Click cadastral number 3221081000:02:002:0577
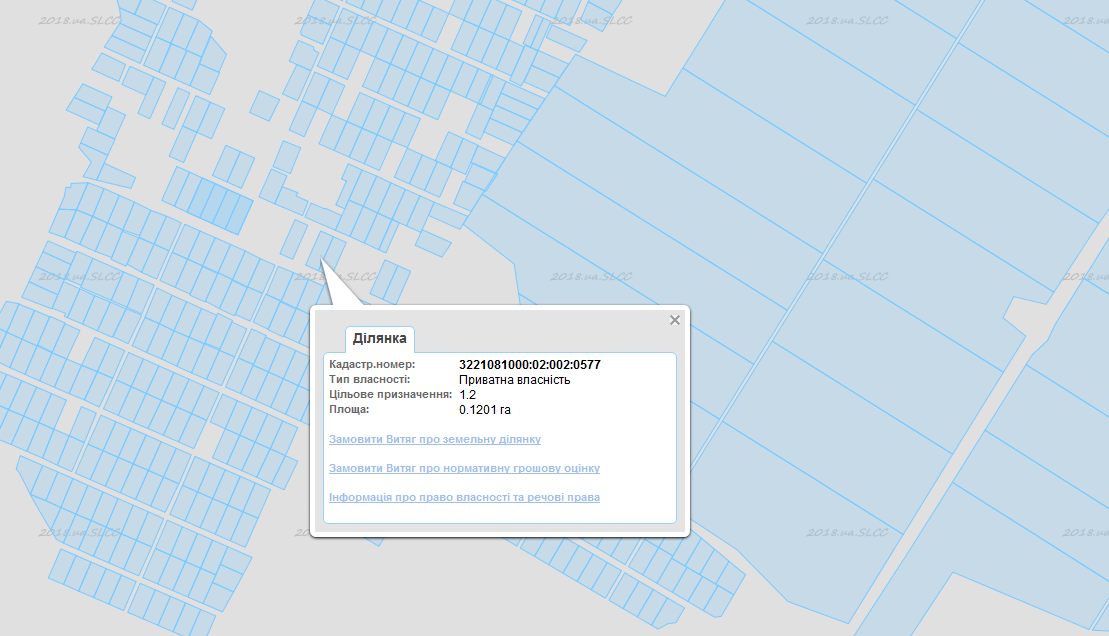The width and height of the screenshot is (1109, 636). point(529,365)
